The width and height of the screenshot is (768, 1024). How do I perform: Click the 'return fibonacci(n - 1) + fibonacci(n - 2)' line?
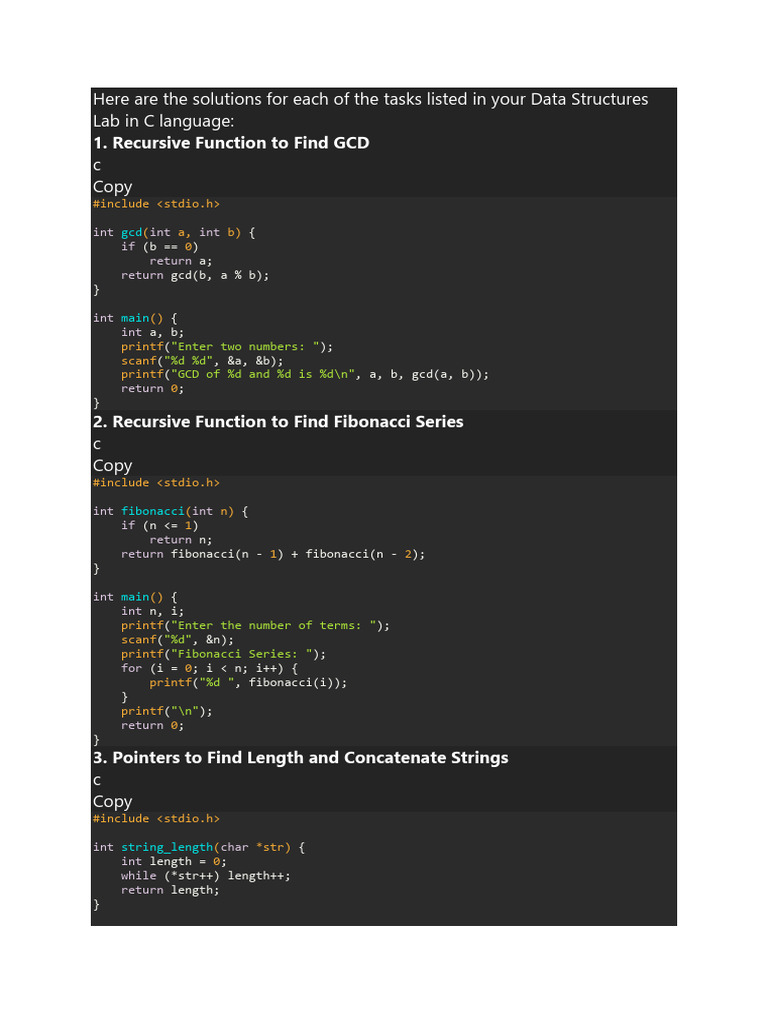click(x=273, y=554)
